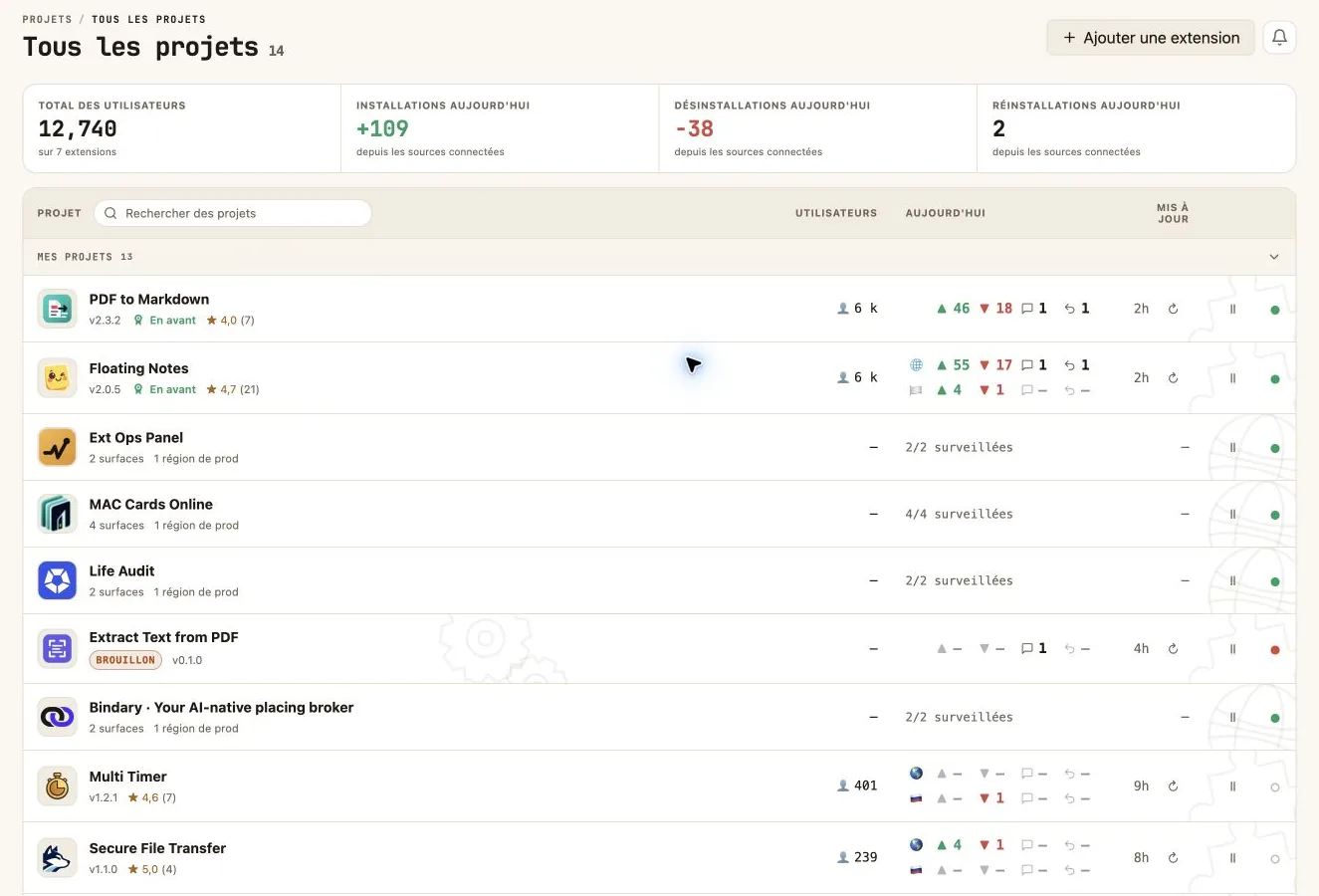Click the Floating Notes app icon
The height and width of the screenshot is (896, 1319).
pos(58,378)
